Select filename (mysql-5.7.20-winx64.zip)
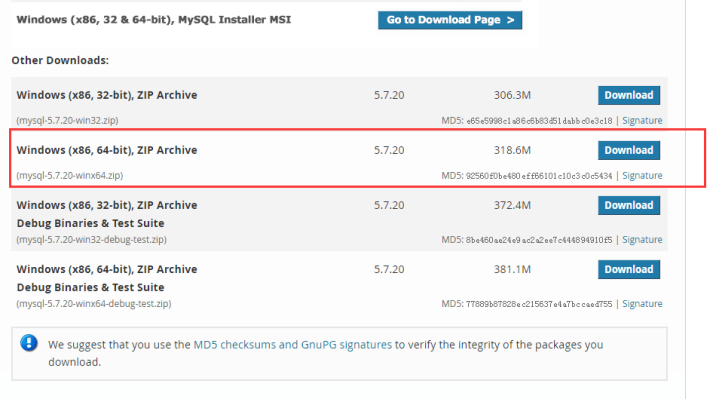717x399 pixels. [70, 176]
